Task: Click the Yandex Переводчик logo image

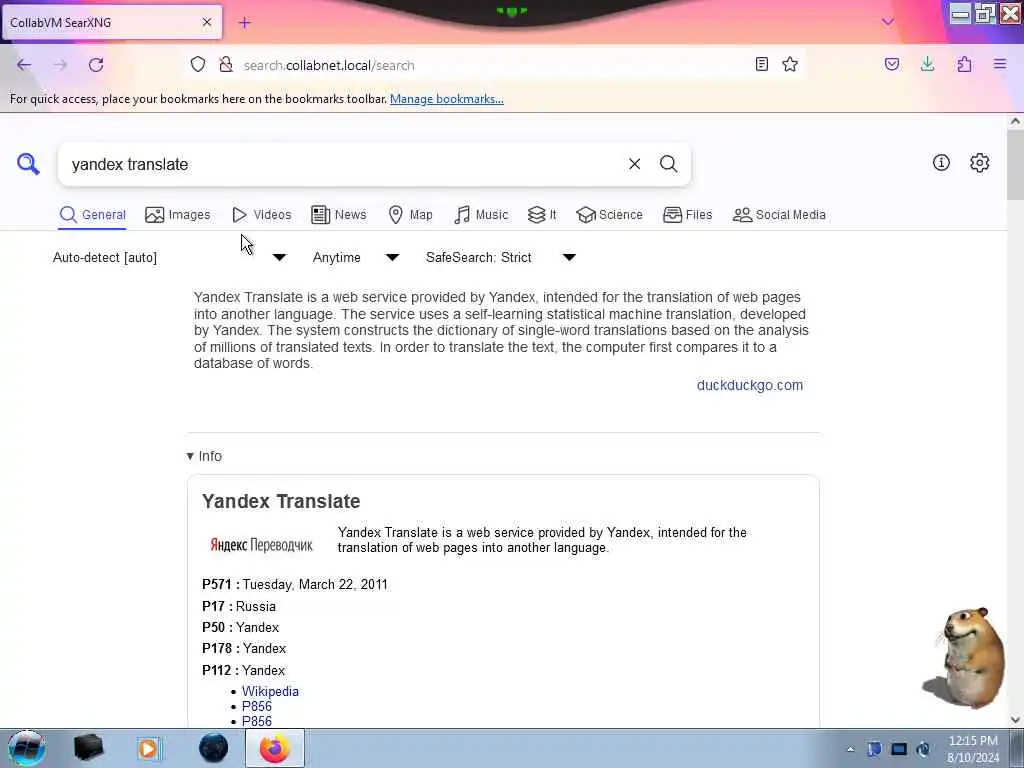Action: 261,545
